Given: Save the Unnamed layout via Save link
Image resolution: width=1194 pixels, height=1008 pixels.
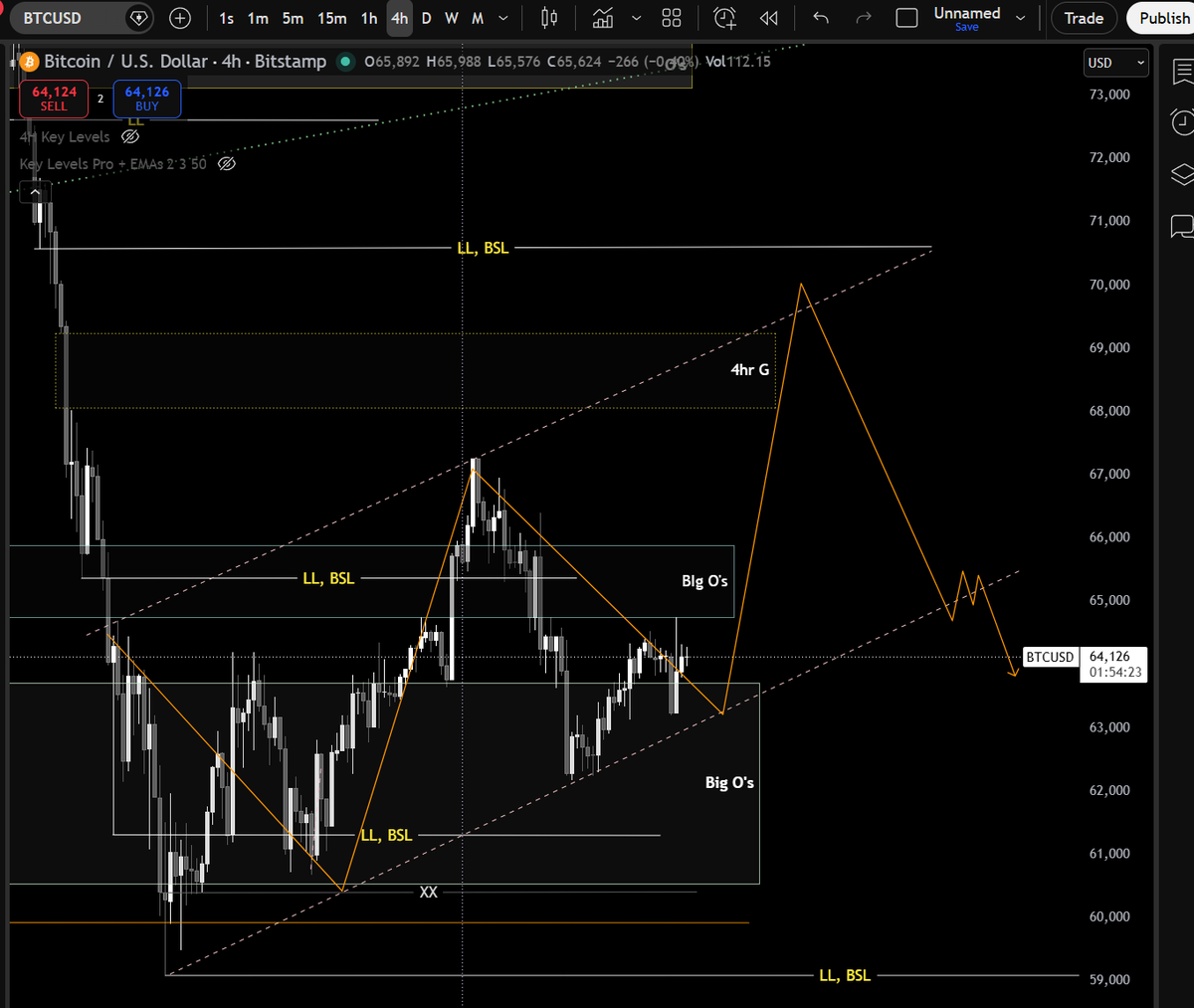Looking at the screenshot, I should click(x=966, y=28).
